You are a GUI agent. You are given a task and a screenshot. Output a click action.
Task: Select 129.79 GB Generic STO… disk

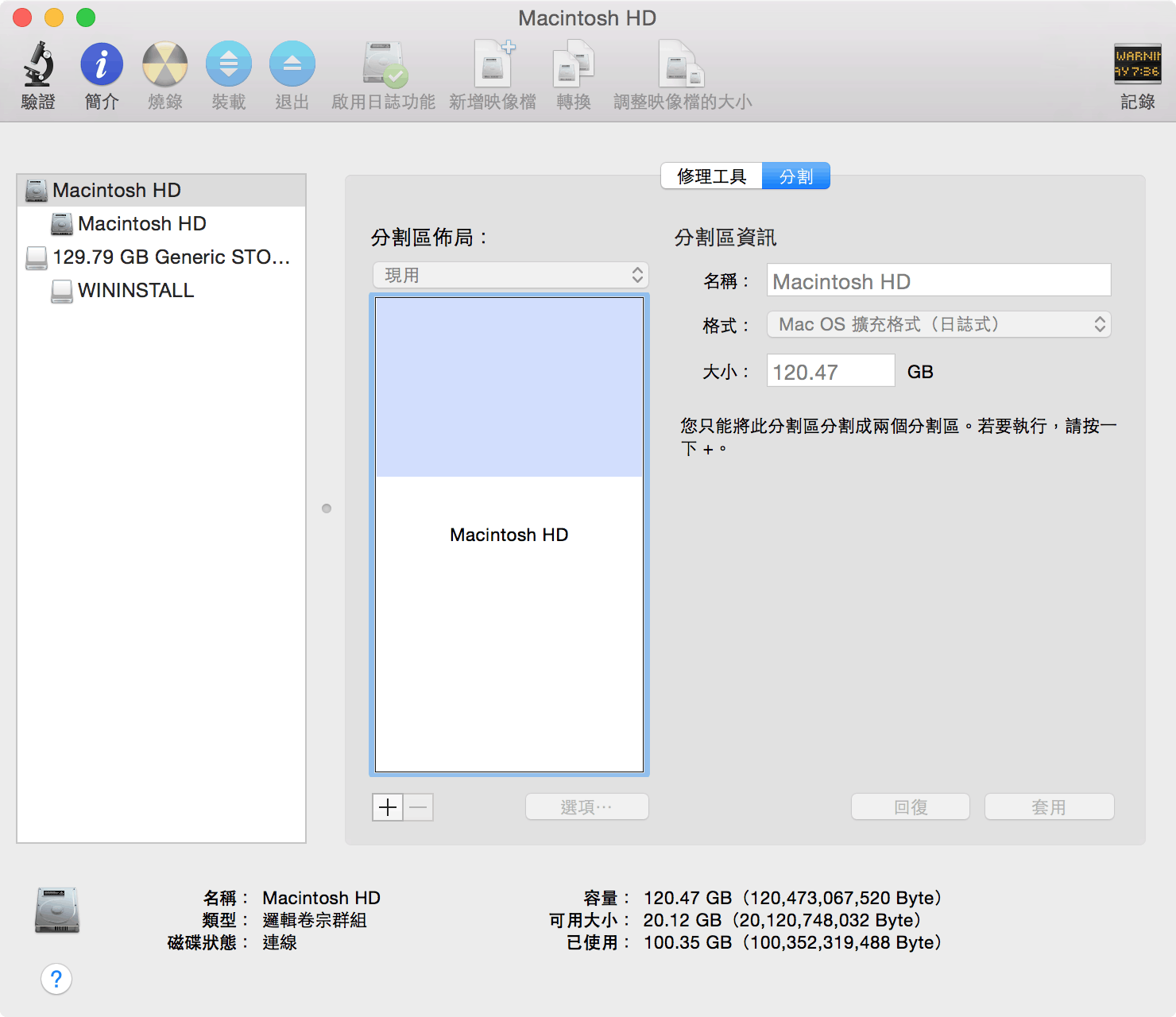[x=161, y=257]
